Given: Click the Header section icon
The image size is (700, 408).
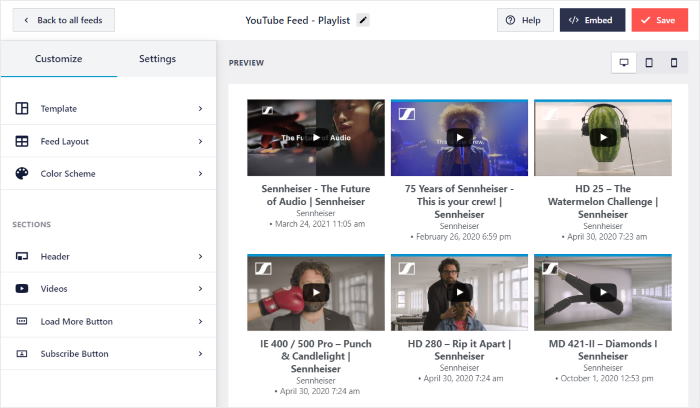Looking at the screenshot, I should pos(22,256).
